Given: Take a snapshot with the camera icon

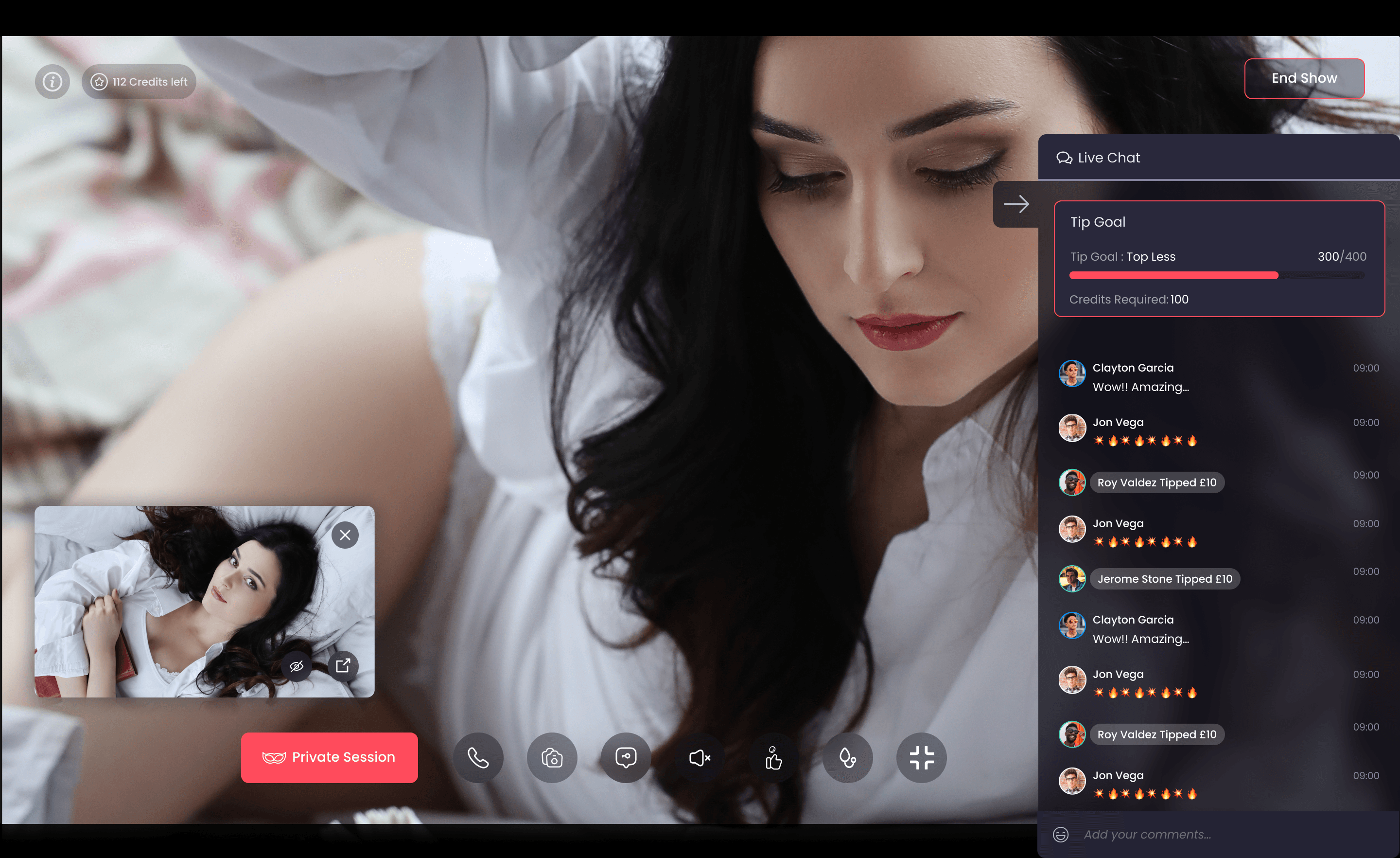Looking at the screenshot, I should (x=552, y=757).
